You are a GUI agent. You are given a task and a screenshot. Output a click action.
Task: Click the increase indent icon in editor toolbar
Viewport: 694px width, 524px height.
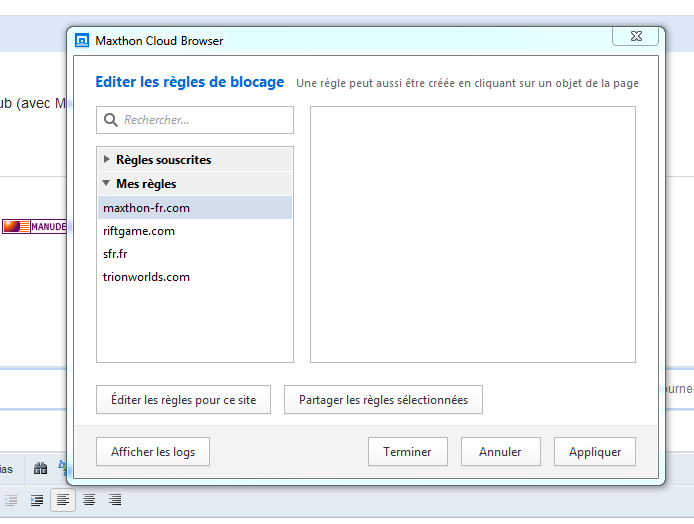point(37,500)
